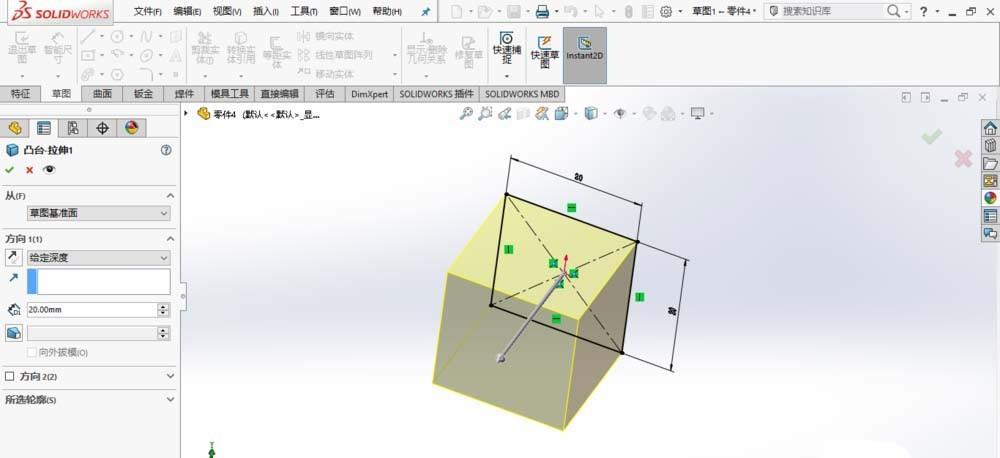Open the 编辑 menu
The image size is (1000, 458).
[x=188, y=11]
